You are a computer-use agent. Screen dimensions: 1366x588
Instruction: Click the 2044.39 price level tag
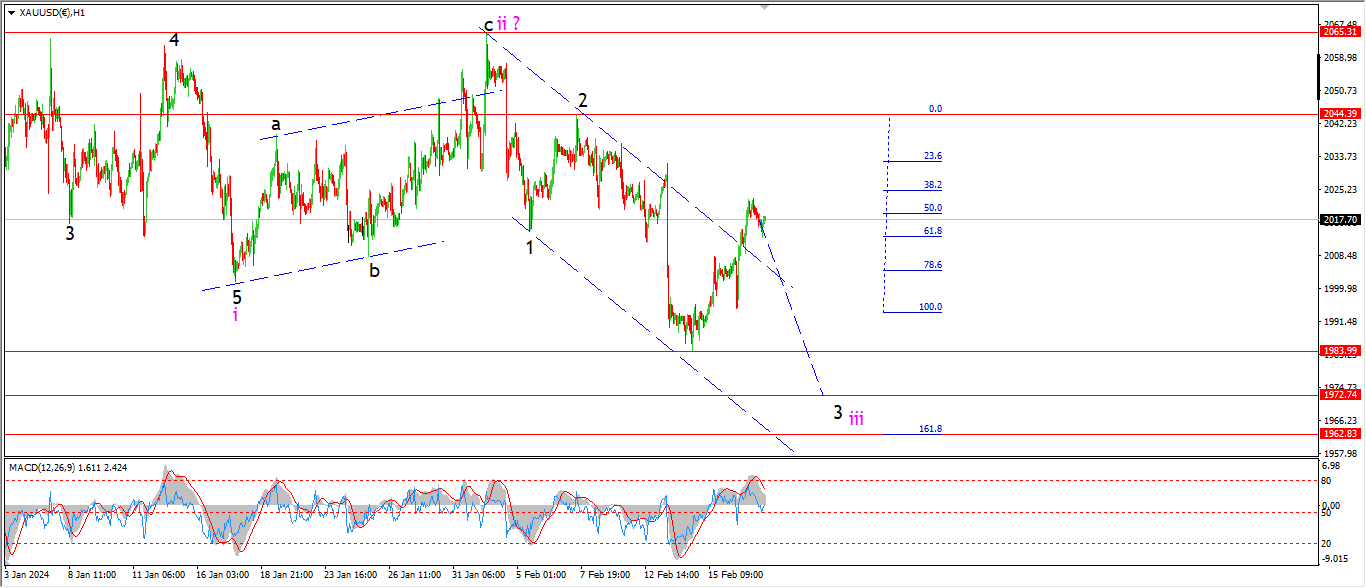[x=1340, y=114]
